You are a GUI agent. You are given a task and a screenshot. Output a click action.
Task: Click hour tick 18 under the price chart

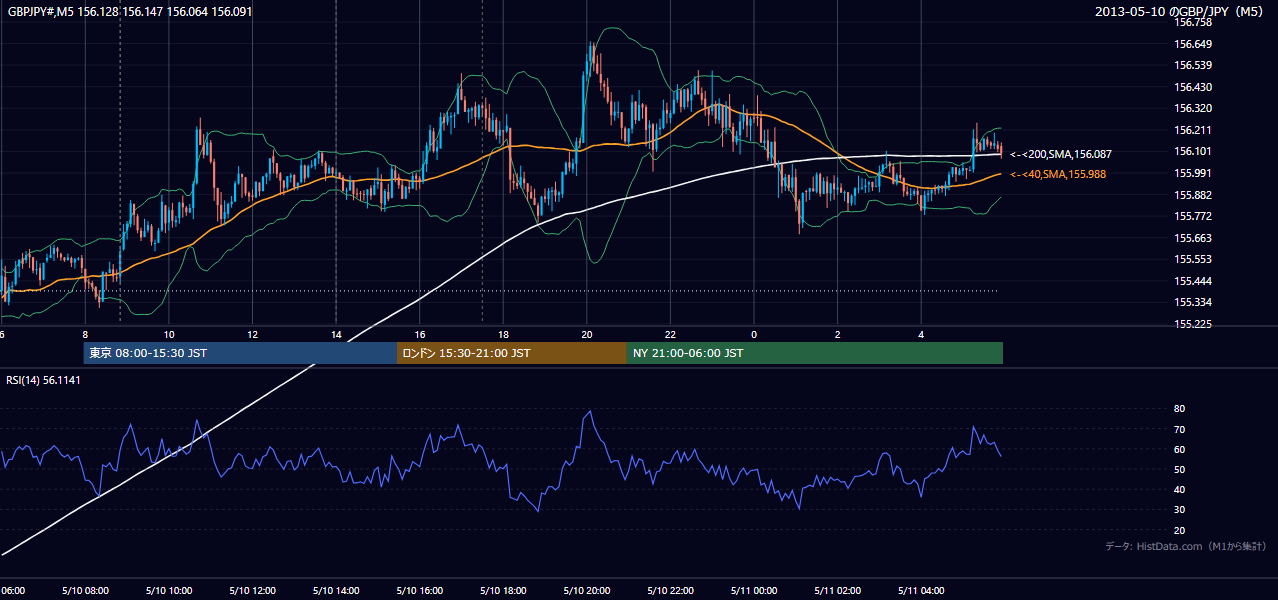[504, 335]
